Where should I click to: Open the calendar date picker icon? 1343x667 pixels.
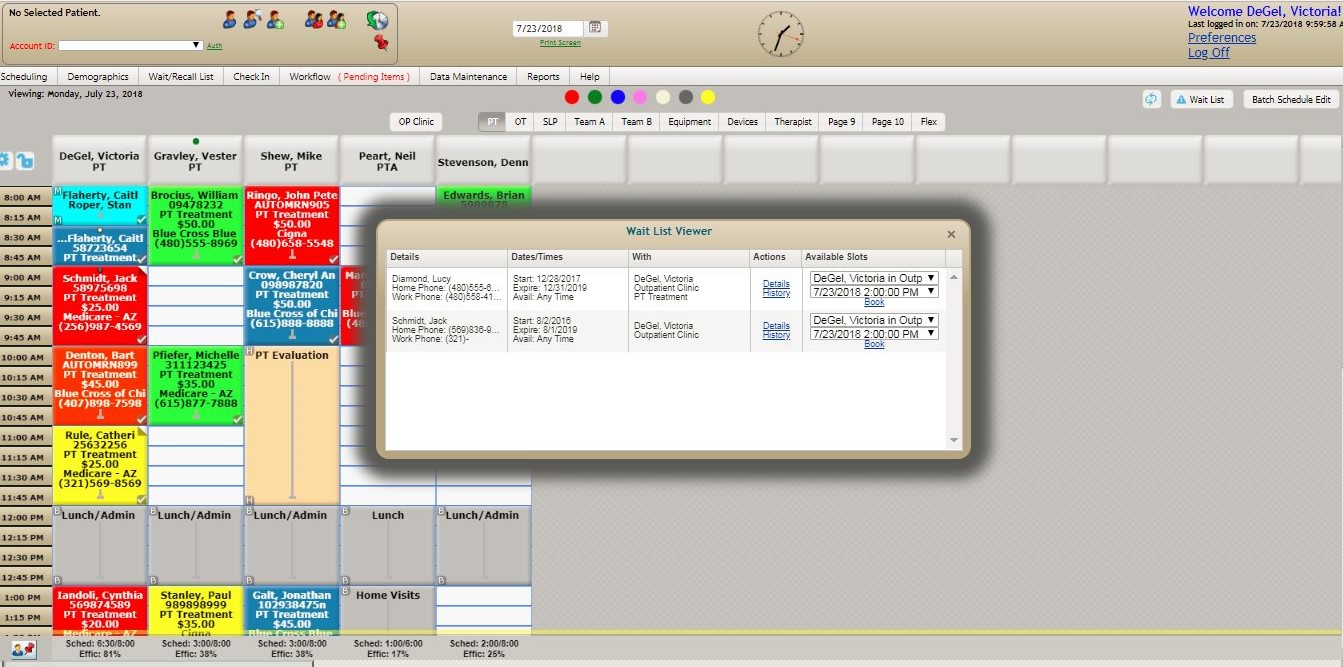click(594, 27)
